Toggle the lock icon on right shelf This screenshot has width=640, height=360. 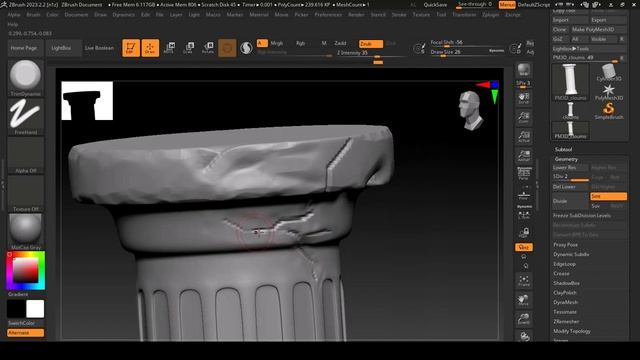click(x=524, y=233)
